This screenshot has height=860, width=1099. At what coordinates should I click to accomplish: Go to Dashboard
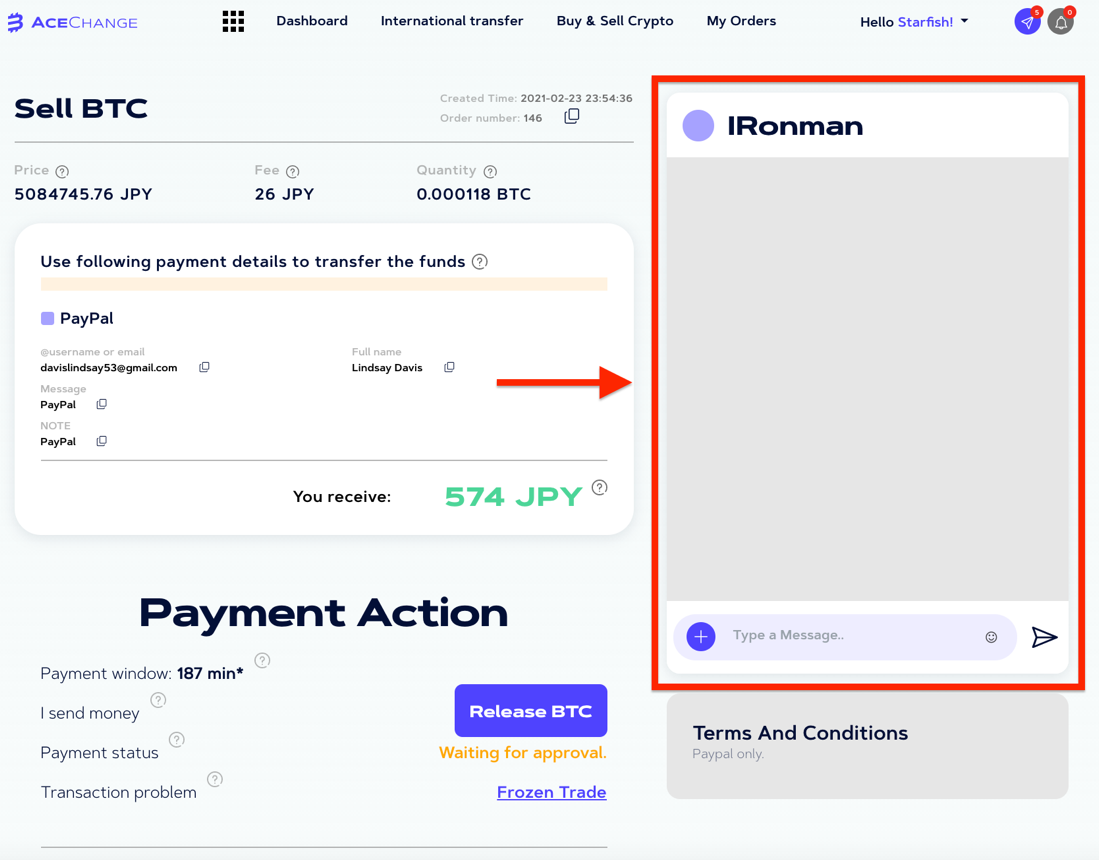click(x=312, y=21)
